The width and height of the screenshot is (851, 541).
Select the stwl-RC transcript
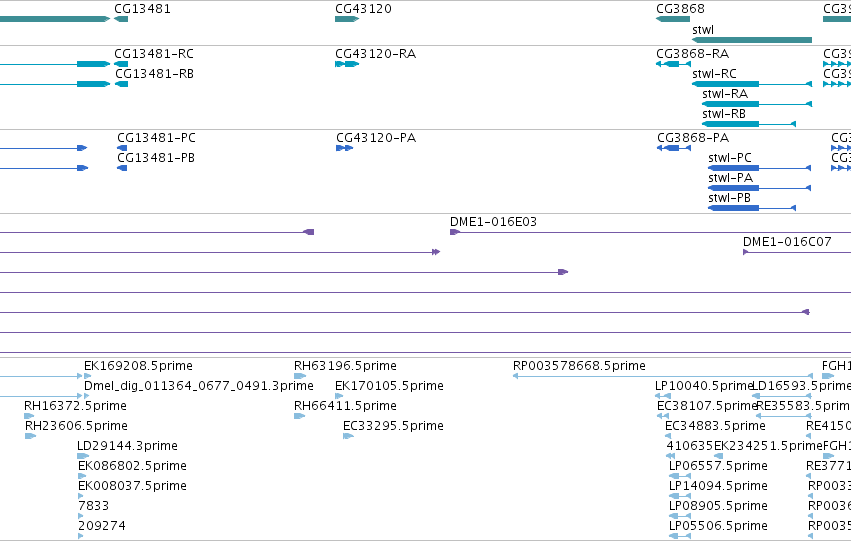click(x=752, y=84)
